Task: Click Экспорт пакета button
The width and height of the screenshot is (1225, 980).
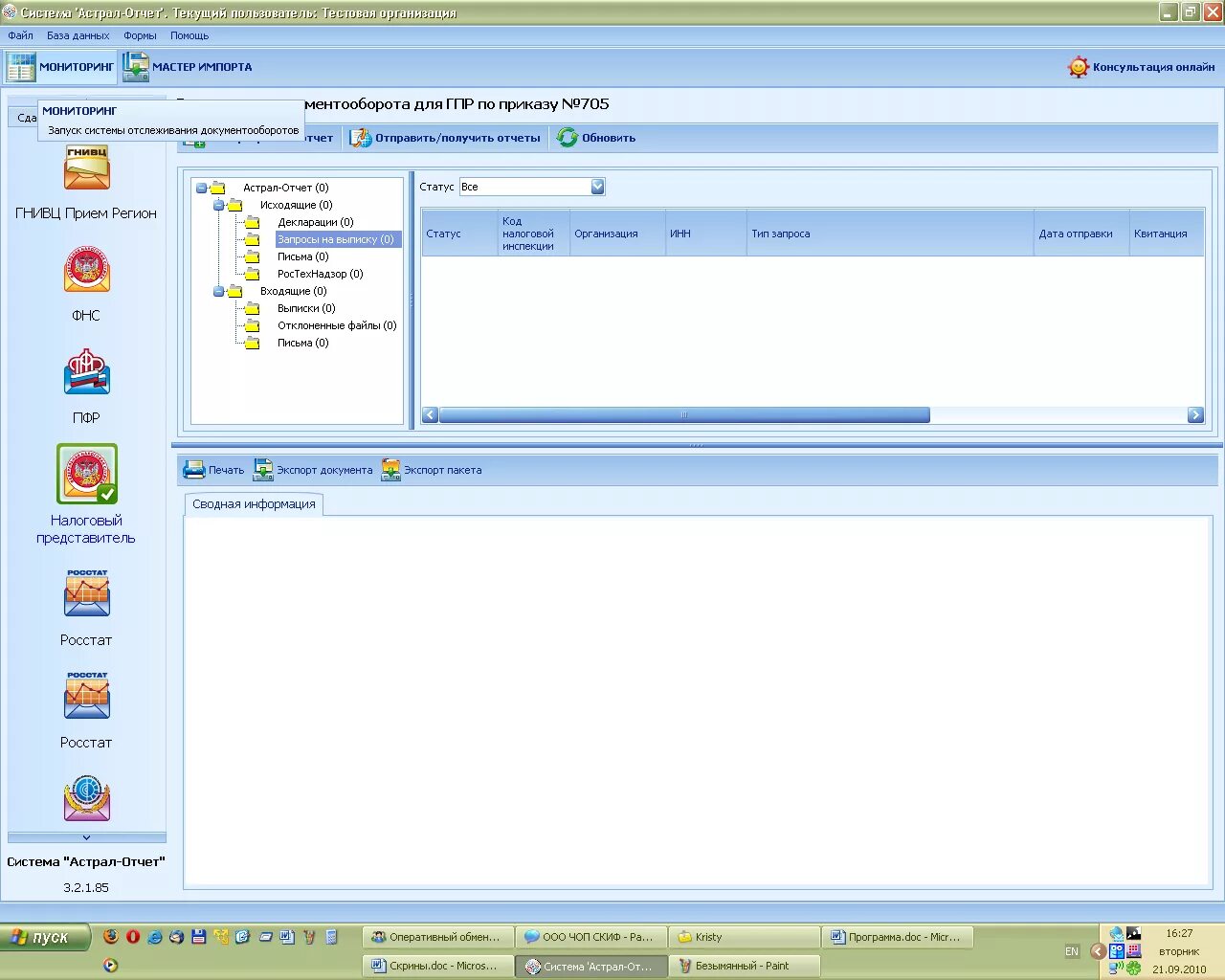Action: [432, 470]
